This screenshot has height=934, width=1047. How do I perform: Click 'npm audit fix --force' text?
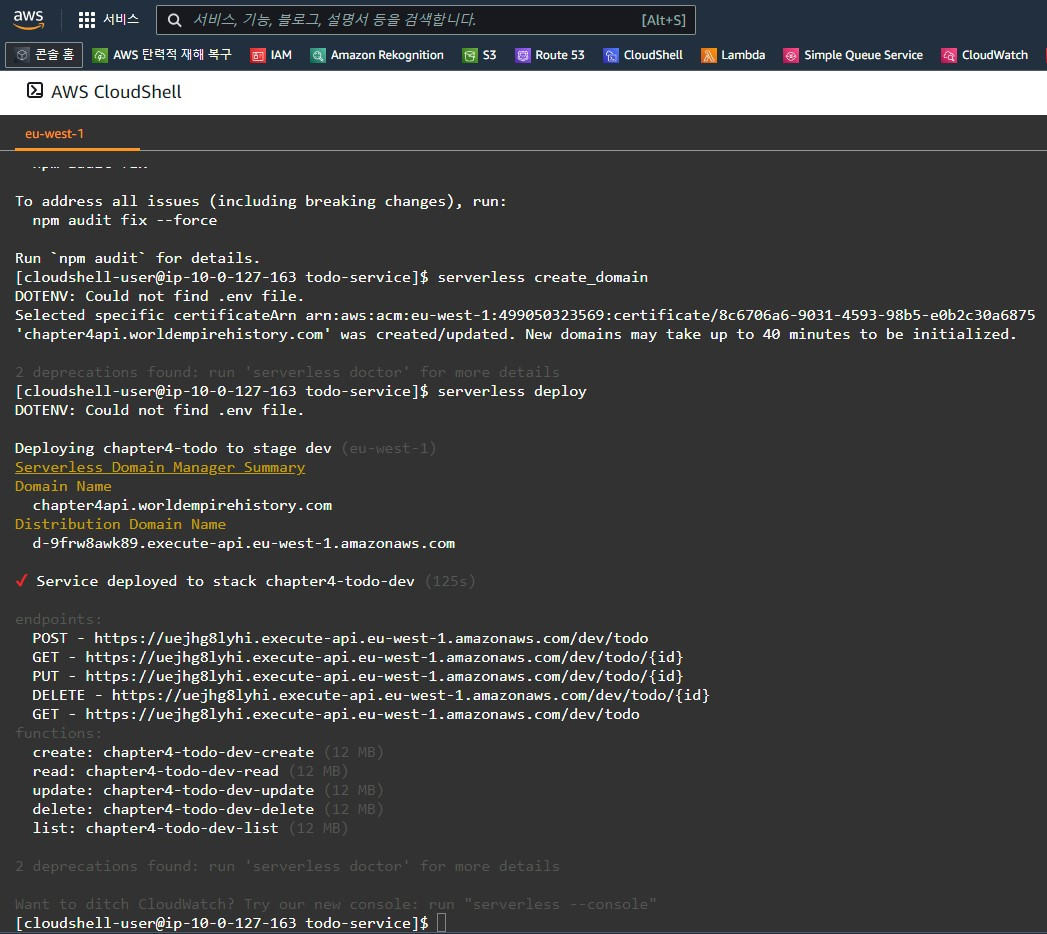point(125,220)
